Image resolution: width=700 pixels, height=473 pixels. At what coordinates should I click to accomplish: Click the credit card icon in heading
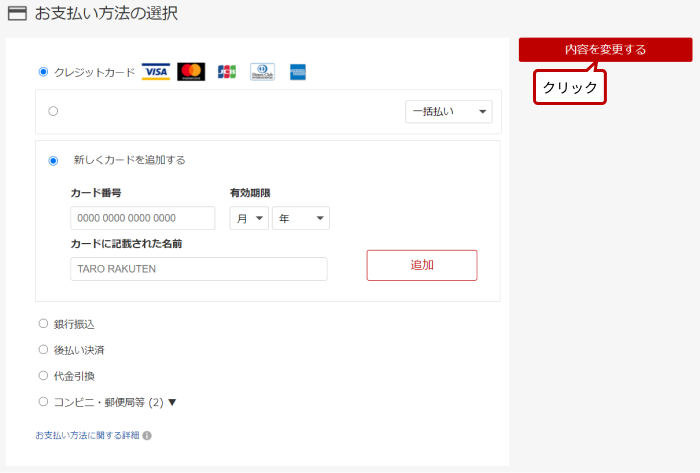[x=17, y=13]
